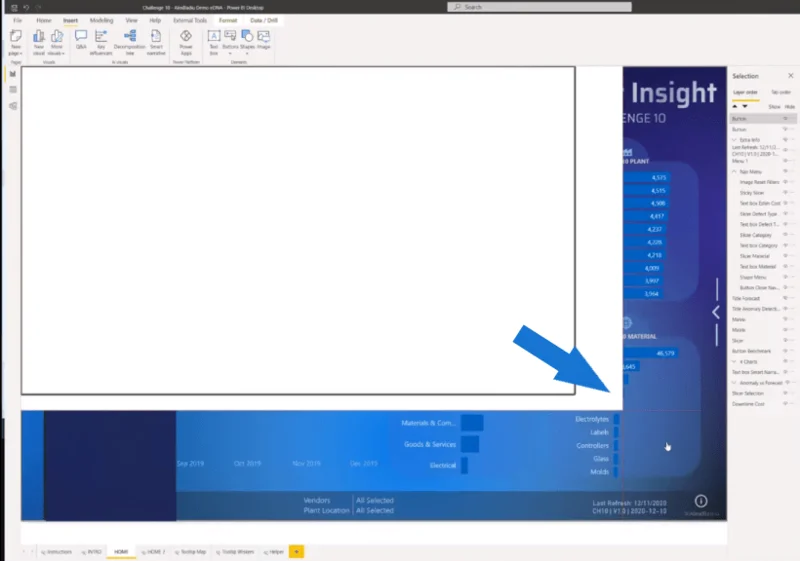Click the left chevron to open nav panel
The height and width of the screenshot is (561, 800).
click(716, 312)
